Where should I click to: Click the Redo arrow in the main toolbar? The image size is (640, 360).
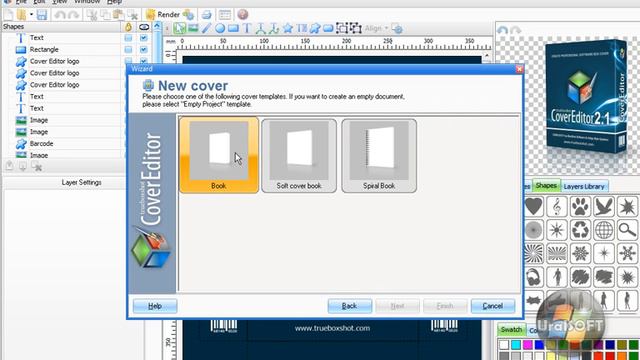point(73,15)
